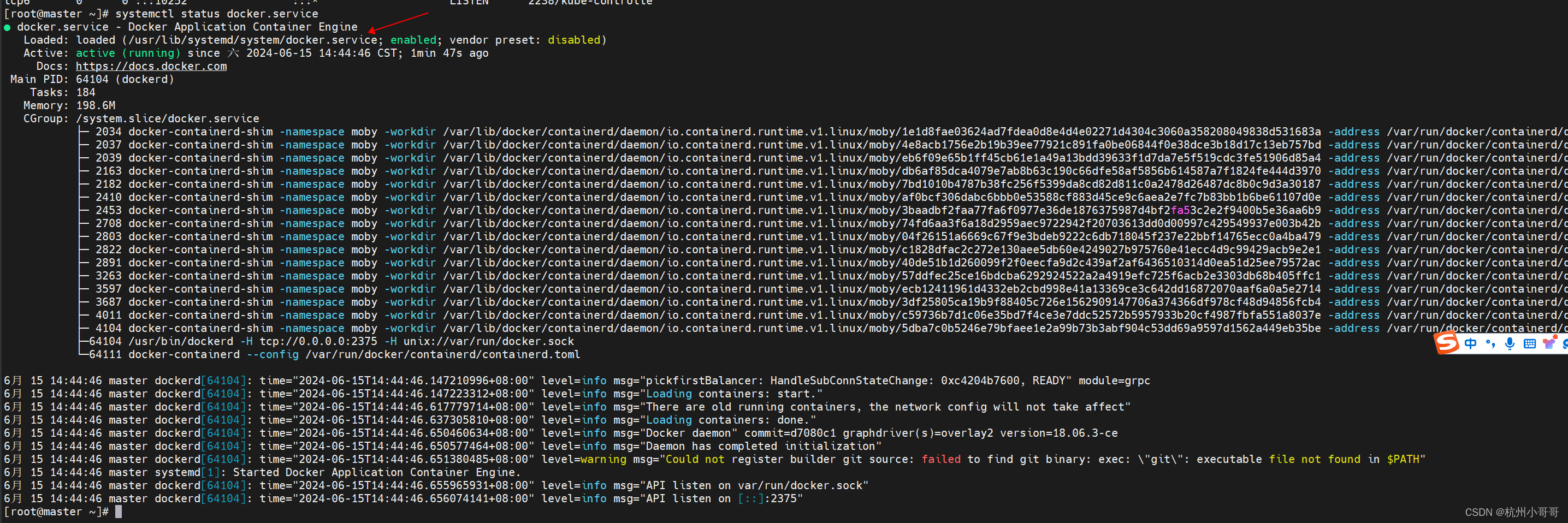Toggle 中 Chinese-English input mode
The height and width of the screenshot is (523, 1568).
1470,343
